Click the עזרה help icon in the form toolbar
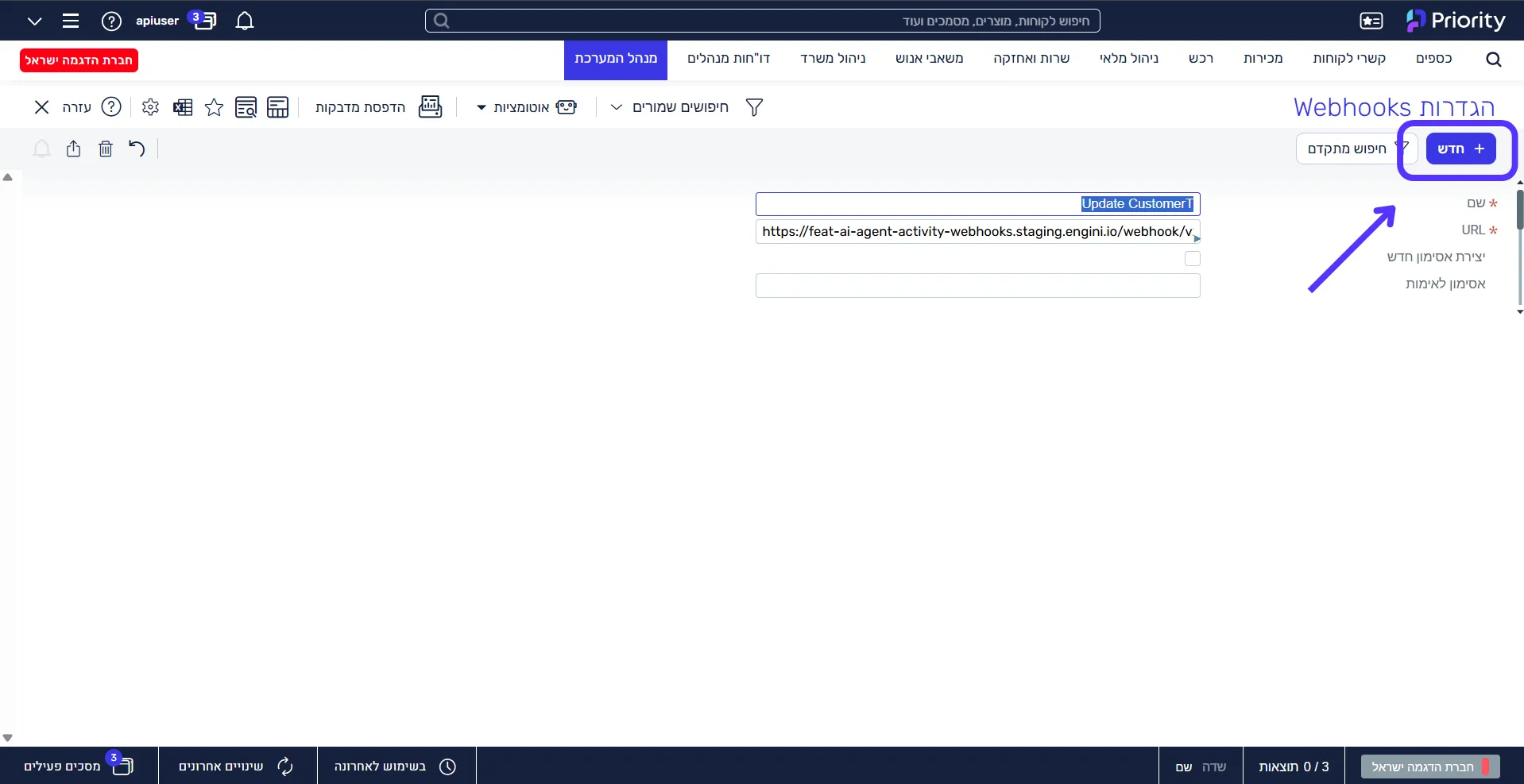The height and width of the screenshot is (784, 1524). [112, 106]
